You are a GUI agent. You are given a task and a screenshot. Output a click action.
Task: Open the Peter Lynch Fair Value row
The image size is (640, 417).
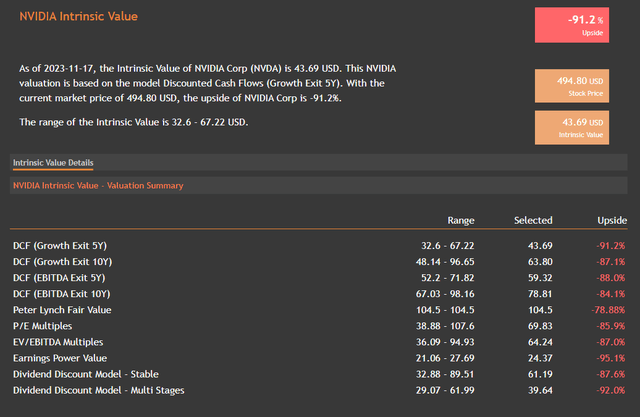click(62, 310)
